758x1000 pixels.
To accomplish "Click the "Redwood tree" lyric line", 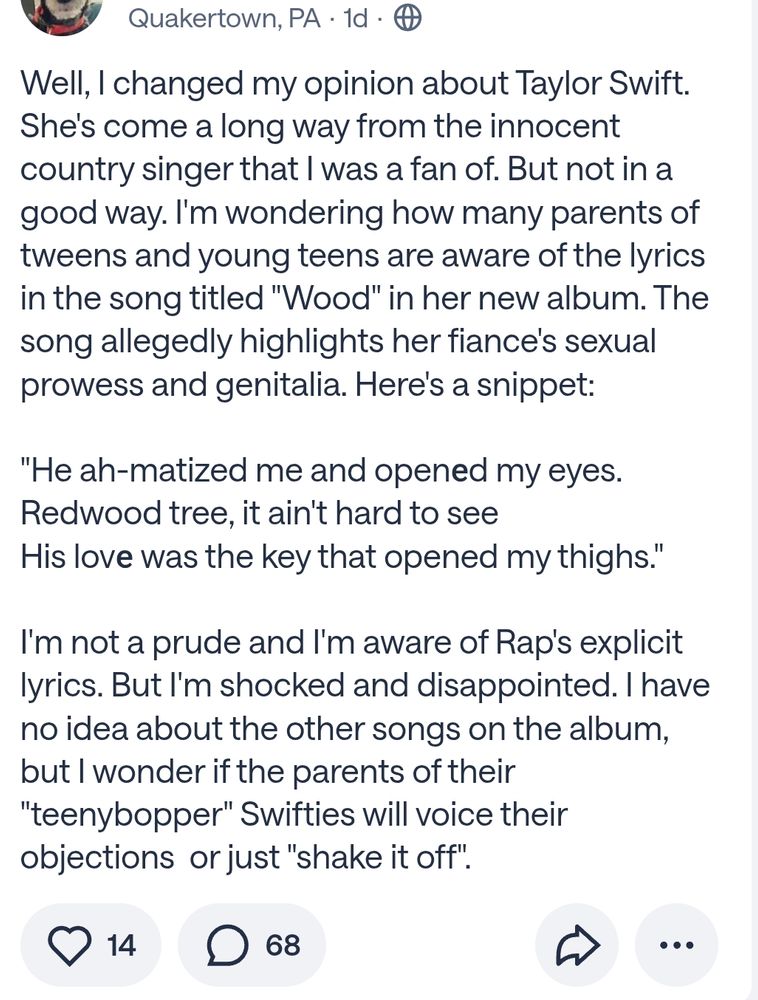I will click(258, 514).
